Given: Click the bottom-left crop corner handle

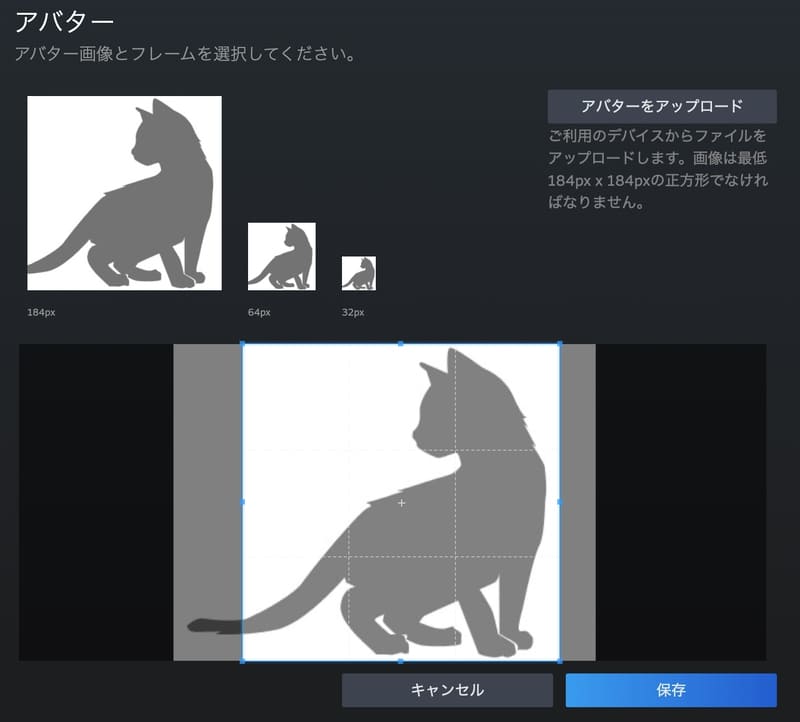Looking at the screenshot, I should (243, 660).
